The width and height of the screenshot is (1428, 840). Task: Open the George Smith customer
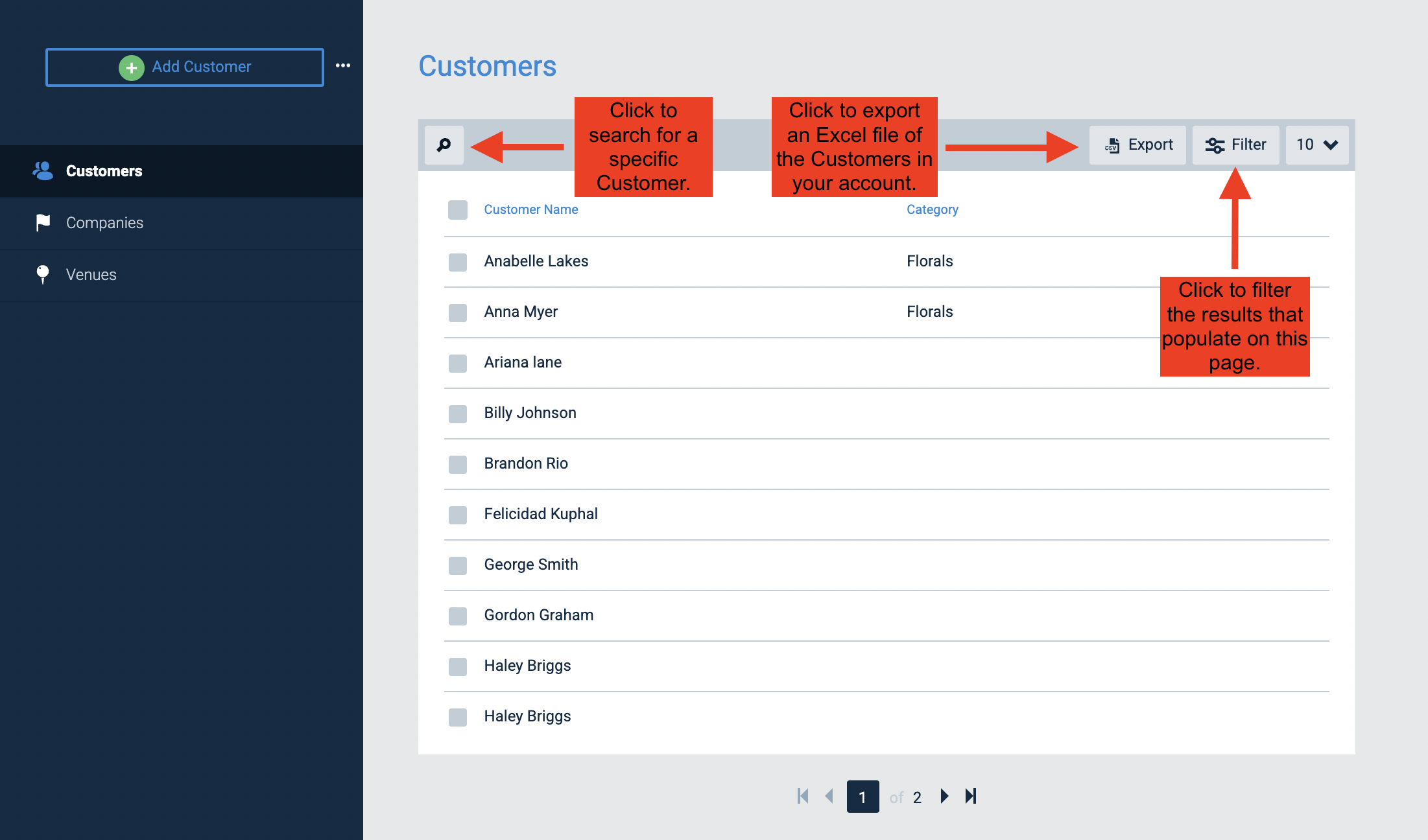(531, 565)
